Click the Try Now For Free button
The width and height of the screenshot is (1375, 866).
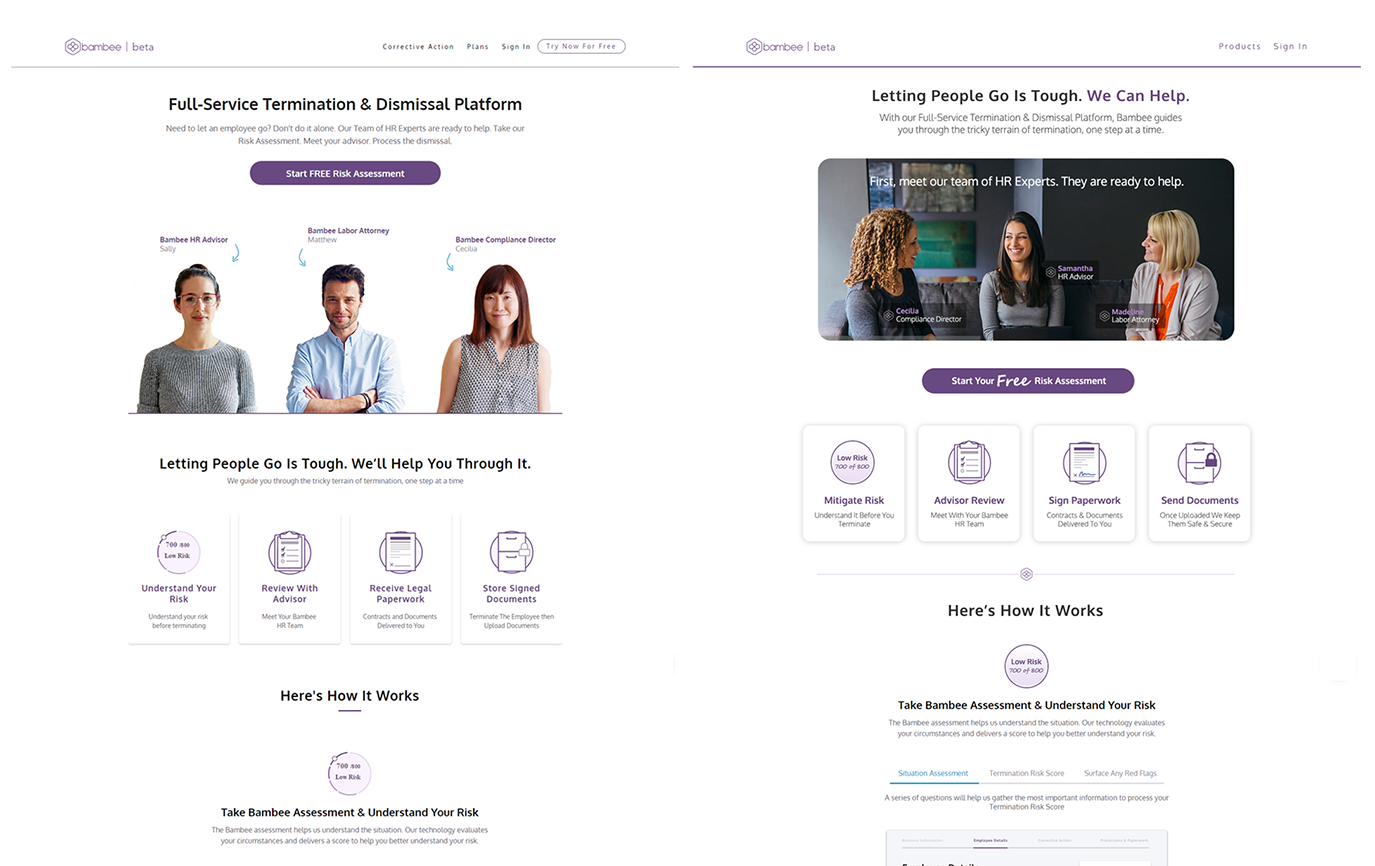(x=581, y=46)
